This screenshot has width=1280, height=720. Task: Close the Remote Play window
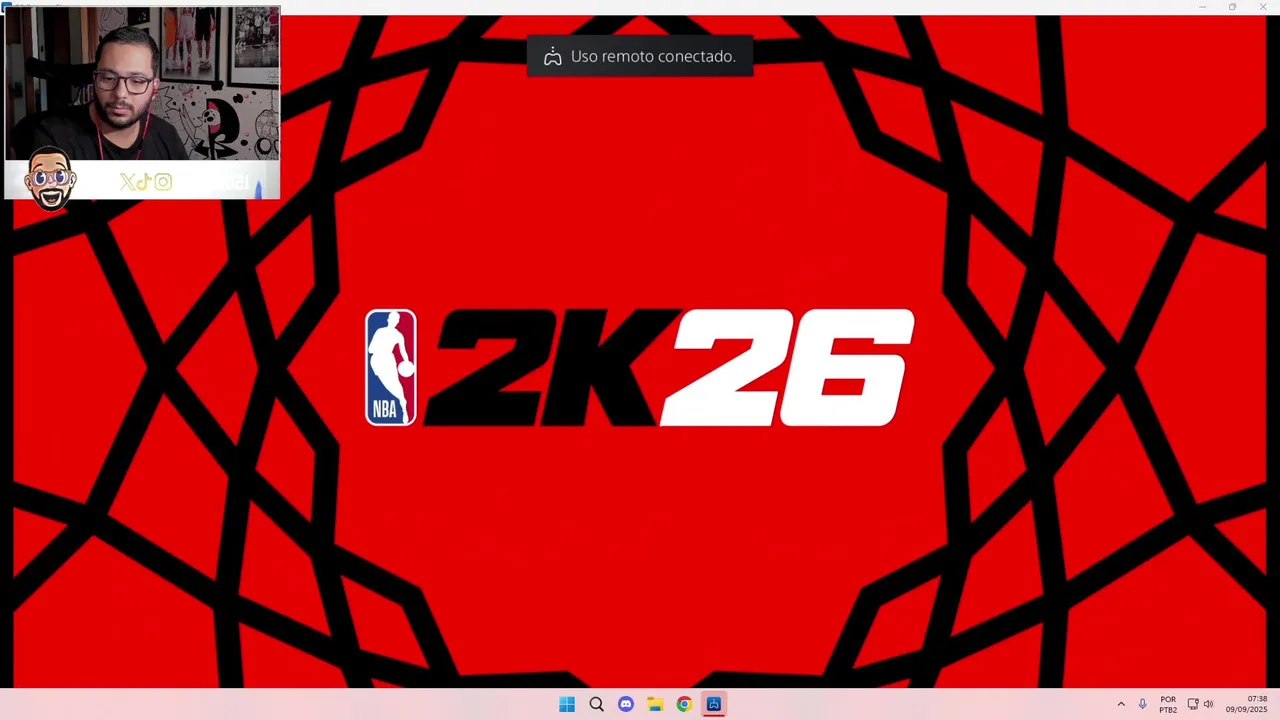click(1263, 7)
